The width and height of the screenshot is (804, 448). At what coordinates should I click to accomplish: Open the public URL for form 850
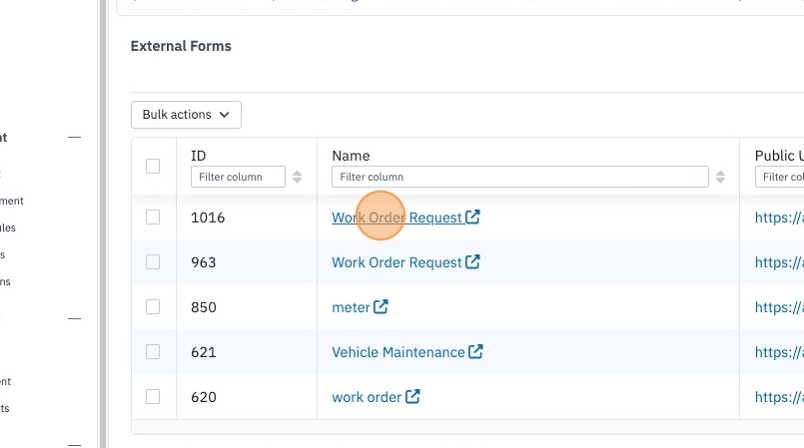tap(779, 308)
